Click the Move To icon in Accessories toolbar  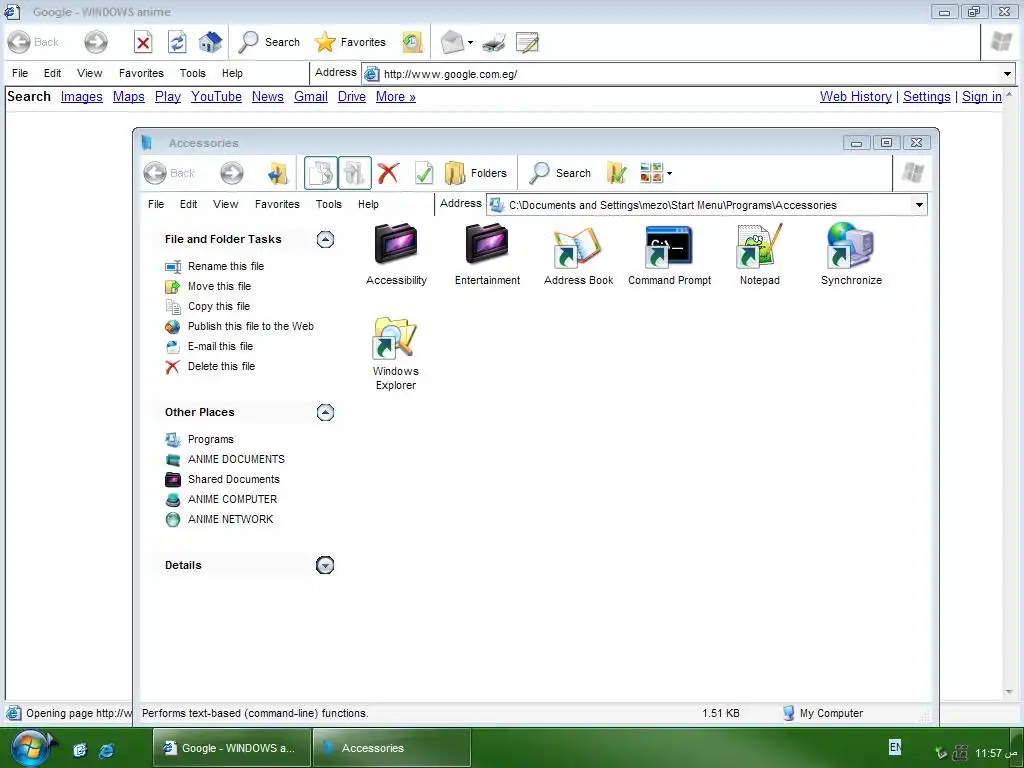pos(321,173)
